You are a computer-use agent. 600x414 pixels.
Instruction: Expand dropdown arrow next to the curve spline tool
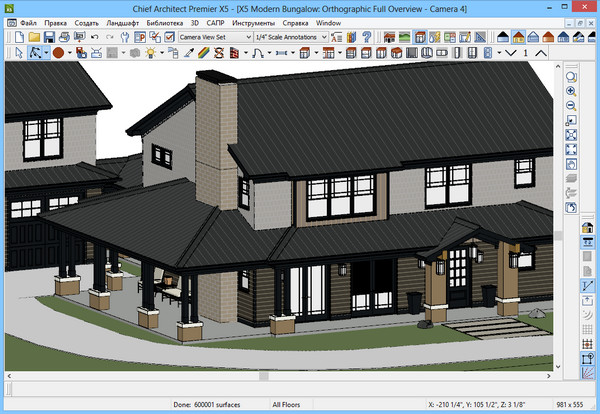click(x=269, y=53)
